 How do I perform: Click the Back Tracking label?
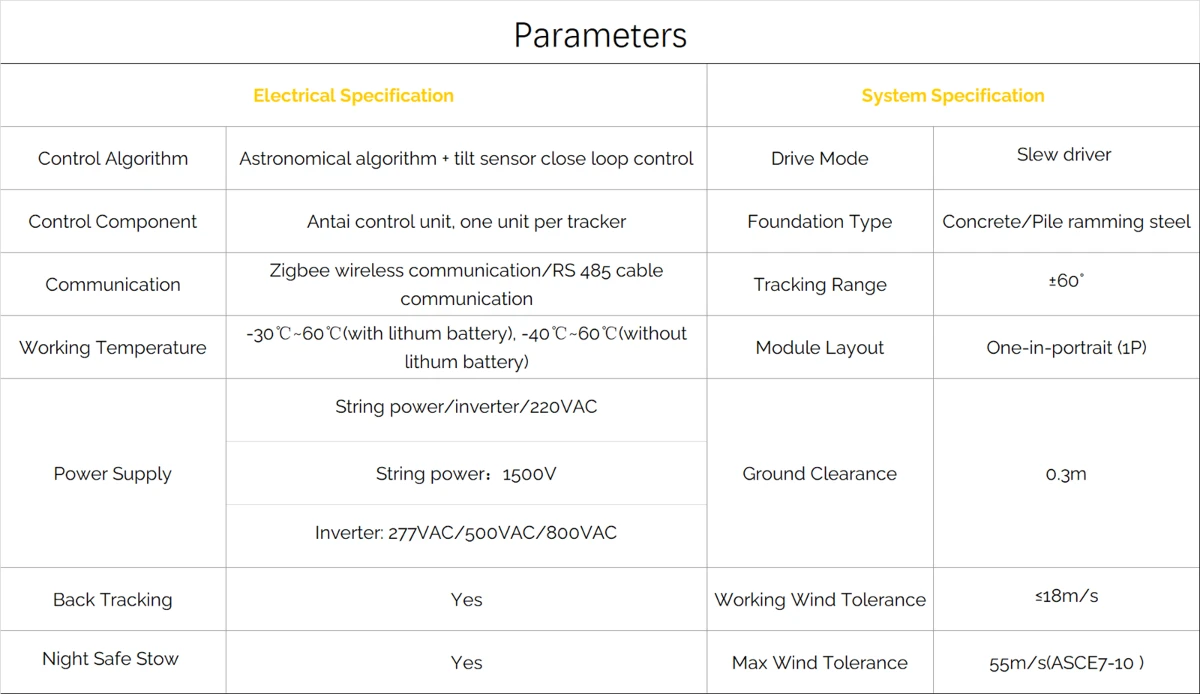(113, 599)
